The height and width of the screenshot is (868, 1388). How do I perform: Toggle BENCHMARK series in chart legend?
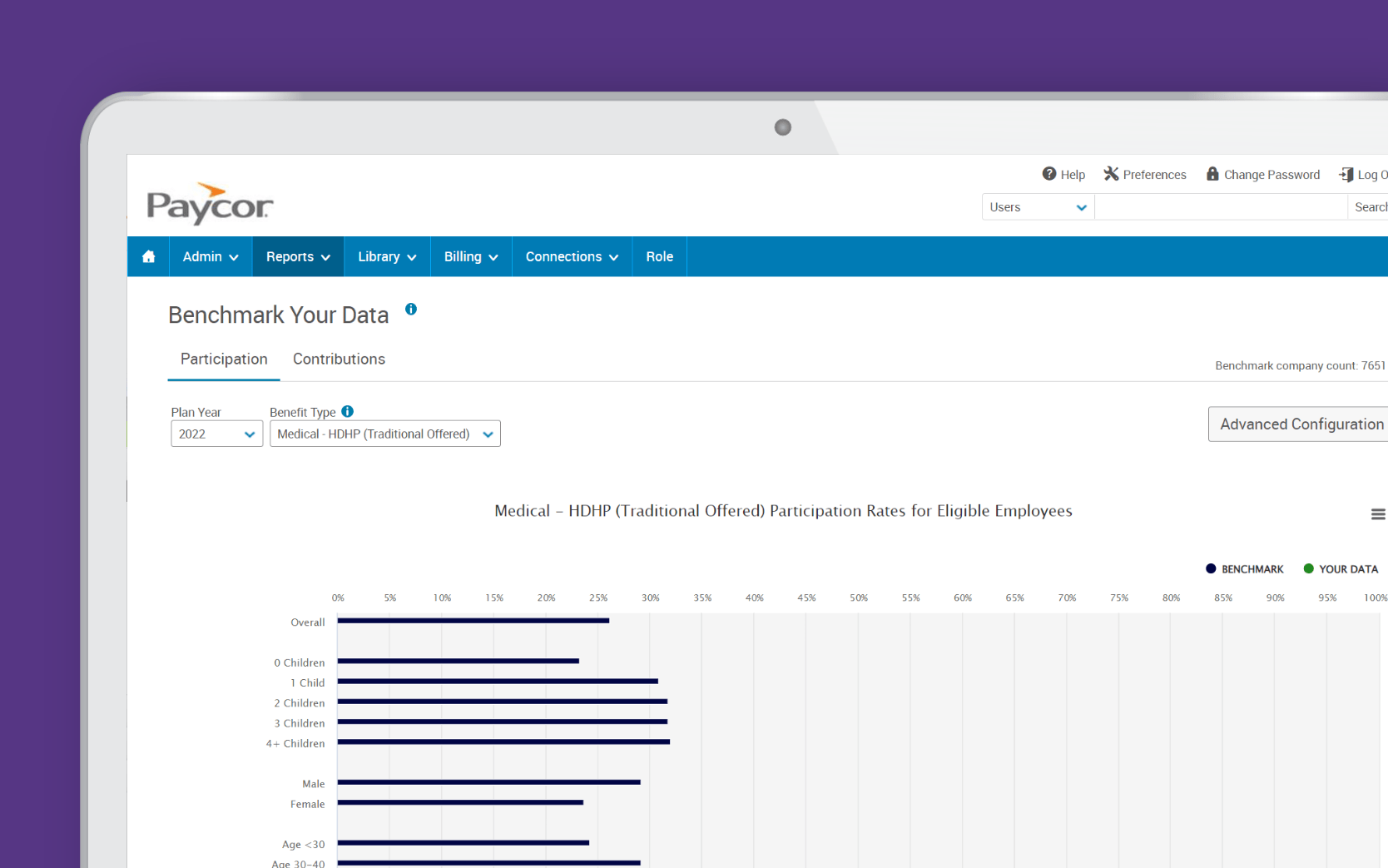click(1245, 569)
